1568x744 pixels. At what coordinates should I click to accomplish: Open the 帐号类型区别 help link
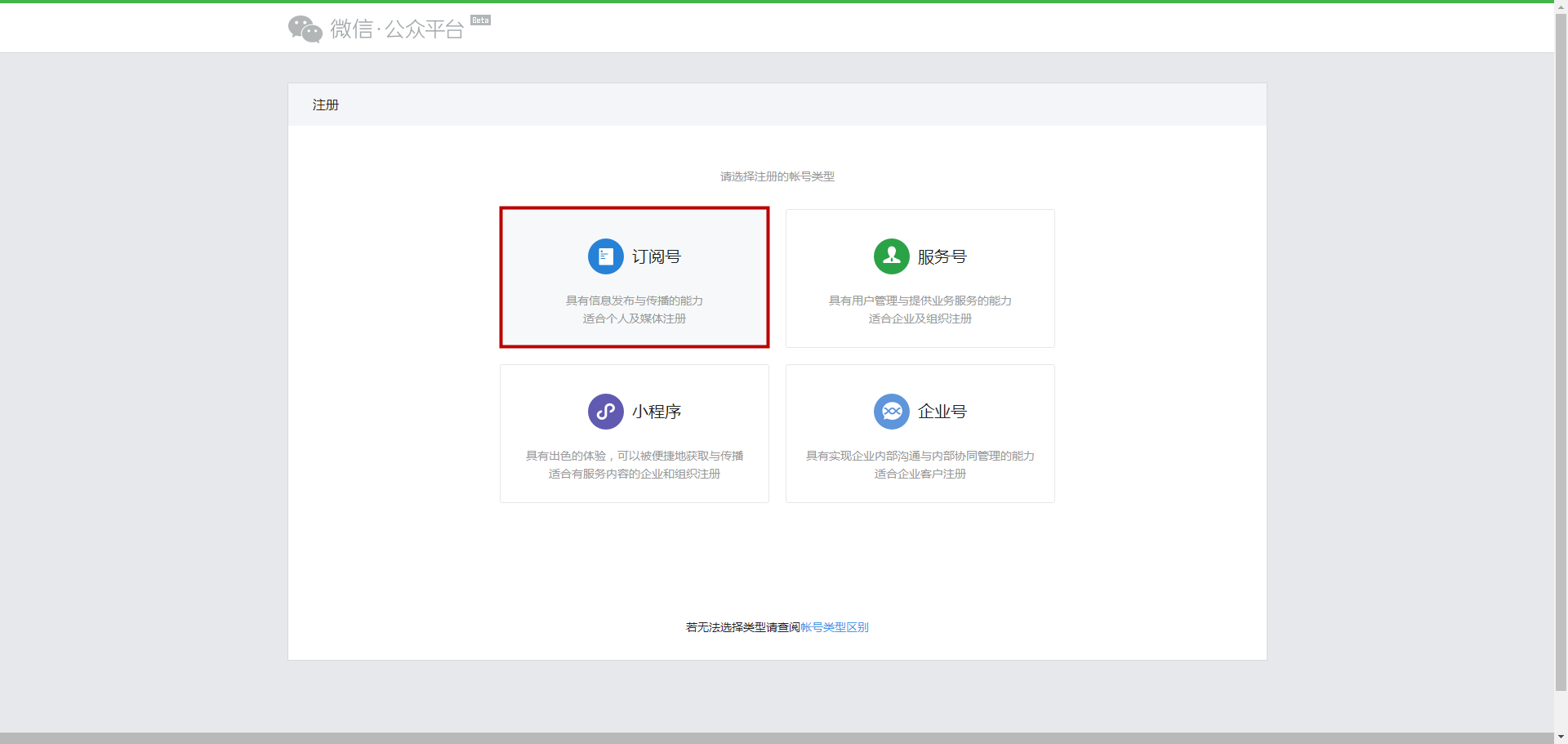click(x=833, y=626)
